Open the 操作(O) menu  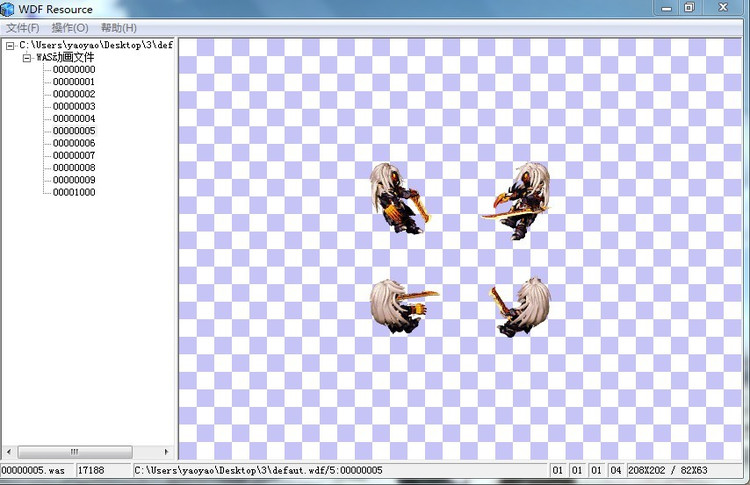pyautogui.click(x=69, y=28)
